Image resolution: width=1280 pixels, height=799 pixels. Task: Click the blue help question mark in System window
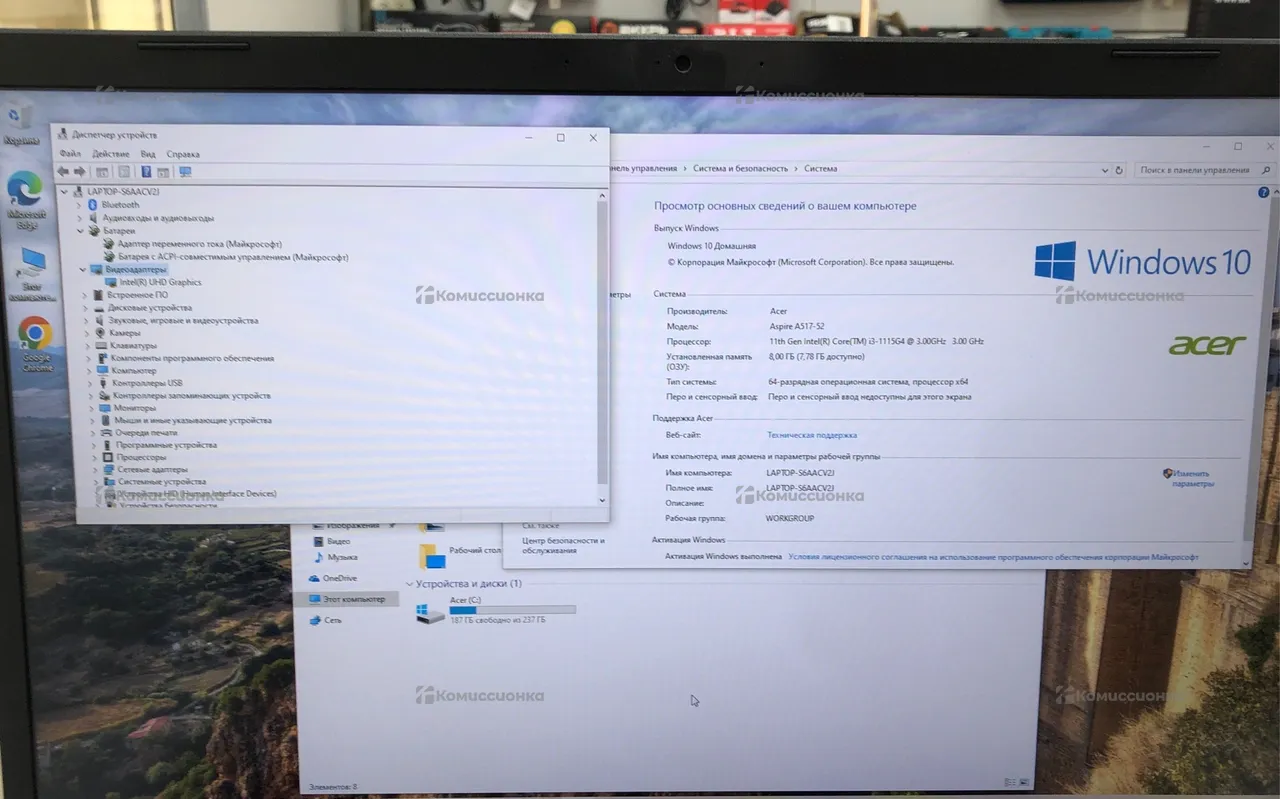point(1264,192)
